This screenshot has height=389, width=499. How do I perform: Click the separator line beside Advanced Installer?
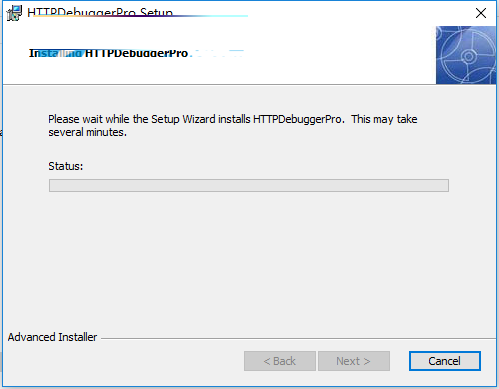tap(298, 339)
